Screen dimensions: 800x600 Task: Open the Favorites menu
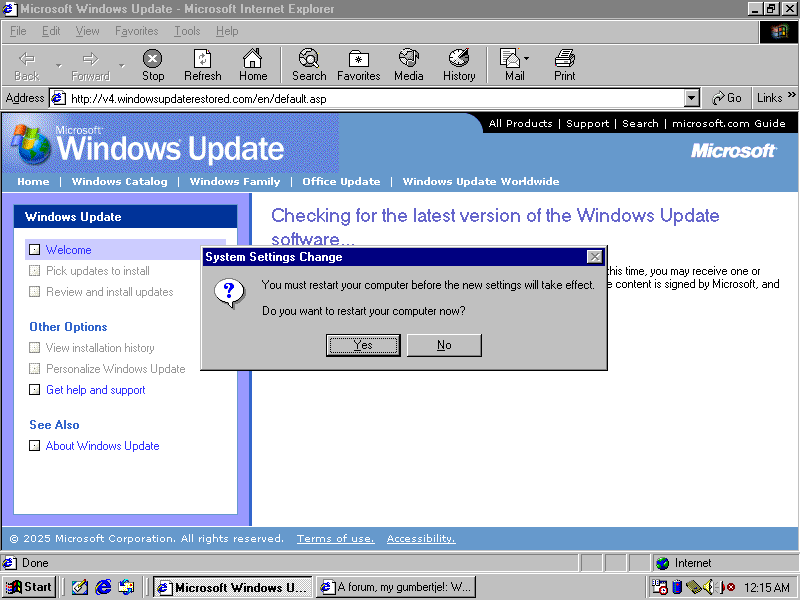coord(136,31)
